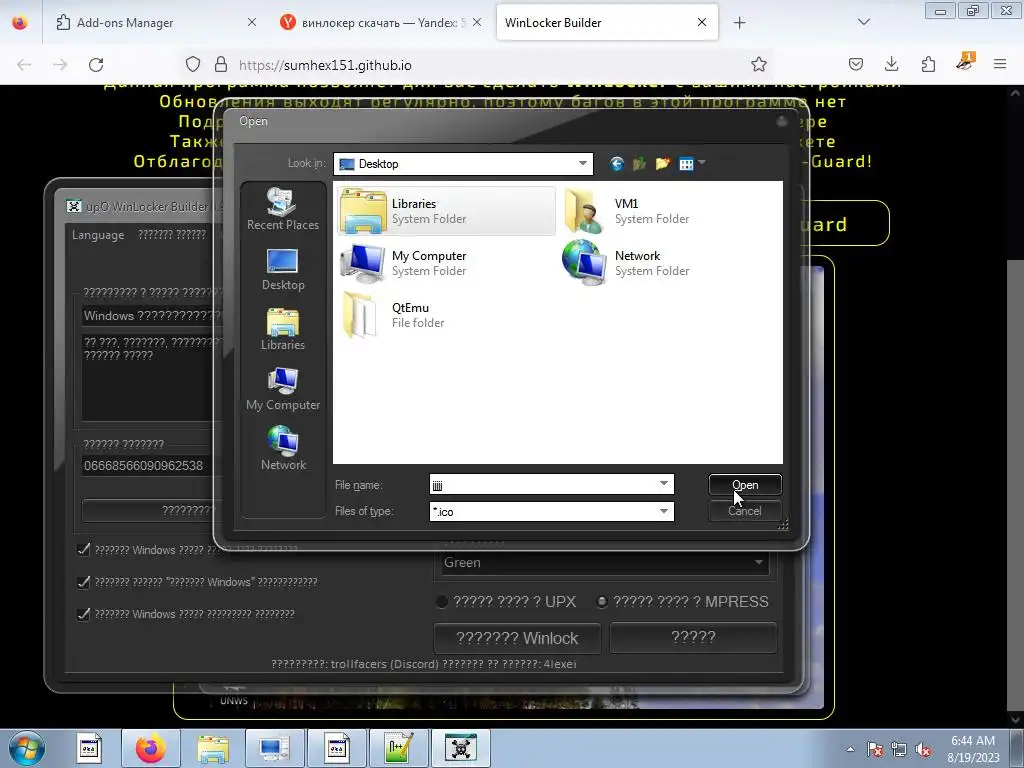Select the MPRESS packer radio button

click(x=602, y=601)
